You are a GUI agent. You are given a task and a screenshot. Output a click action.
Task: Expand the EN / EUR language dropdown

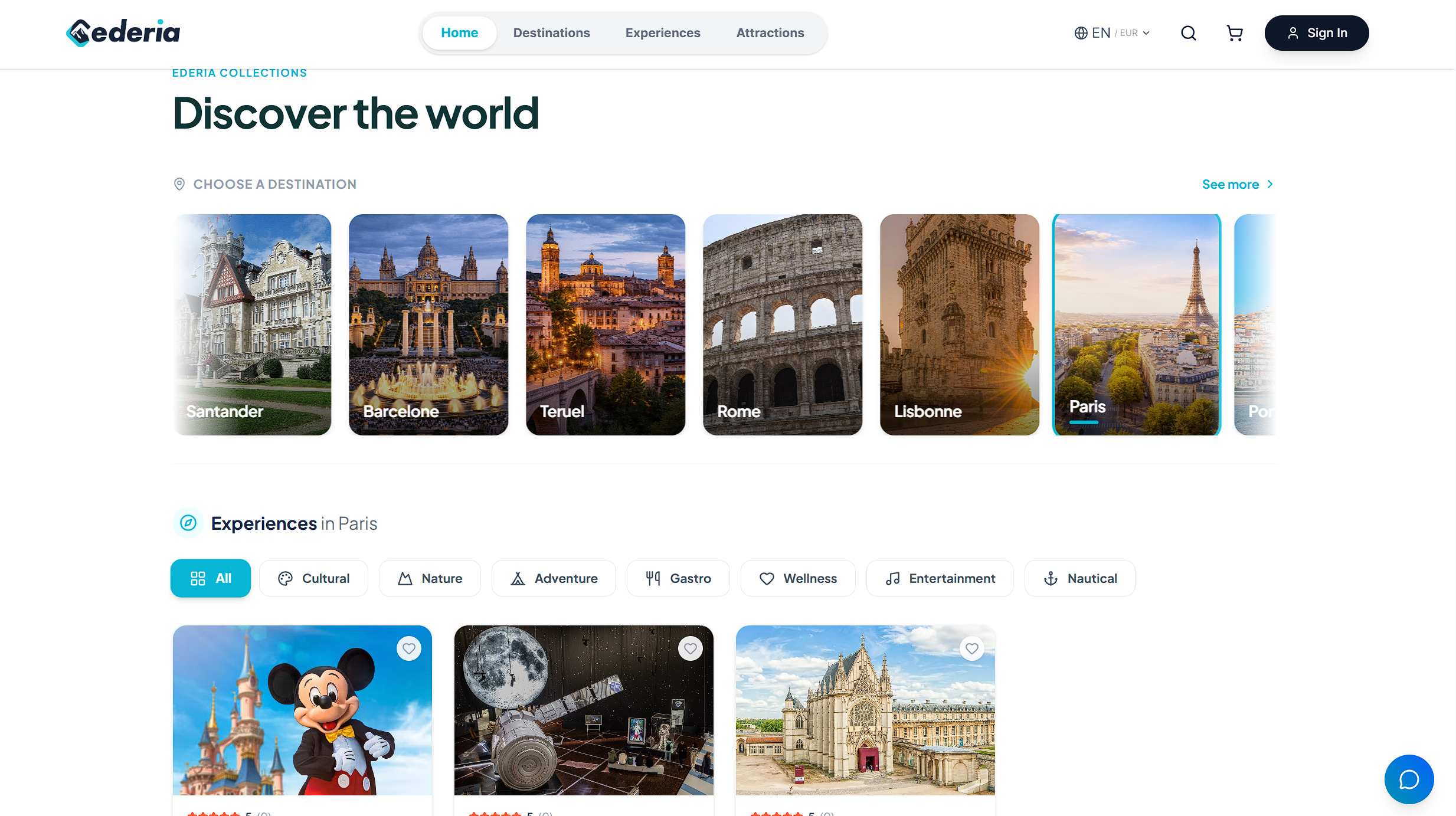[1112, 33]
